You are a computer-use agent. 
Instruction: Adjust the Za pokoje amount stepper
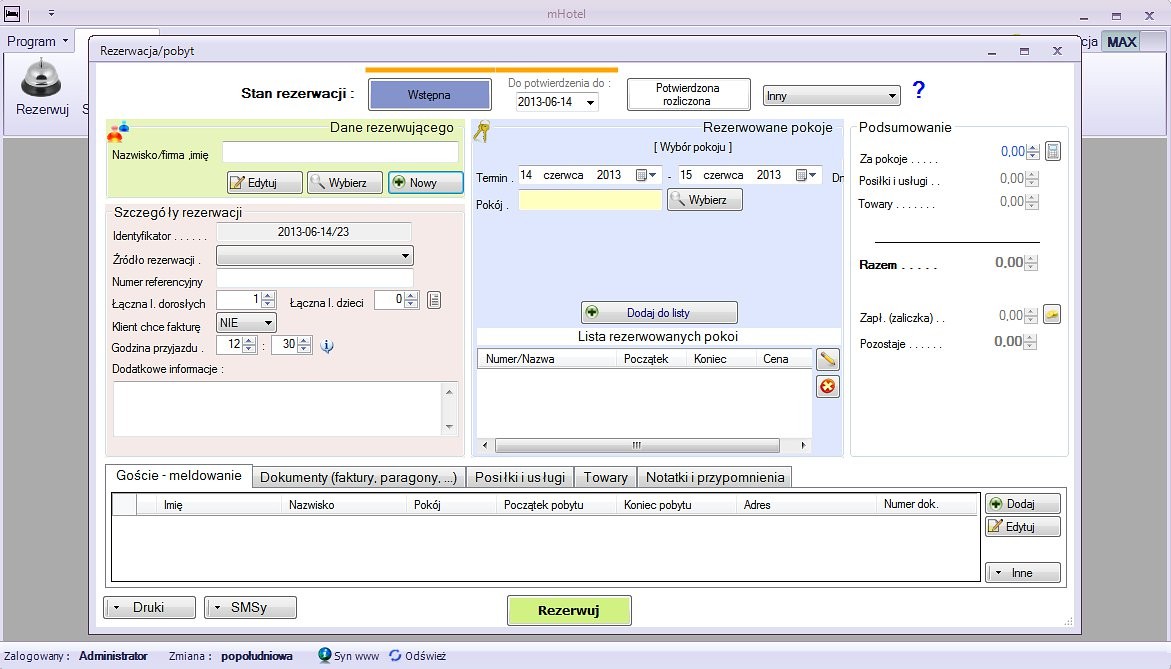click(x=1033, y=152)
